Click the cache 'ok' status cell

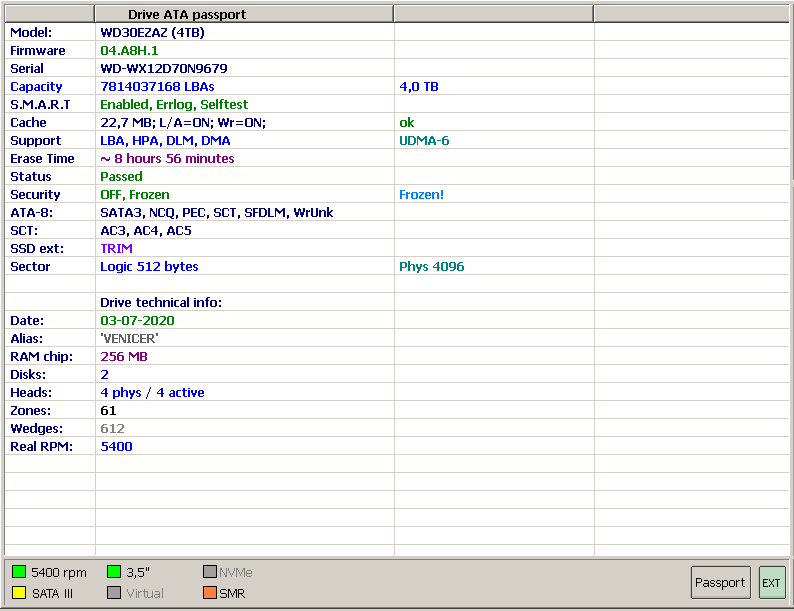407,123
